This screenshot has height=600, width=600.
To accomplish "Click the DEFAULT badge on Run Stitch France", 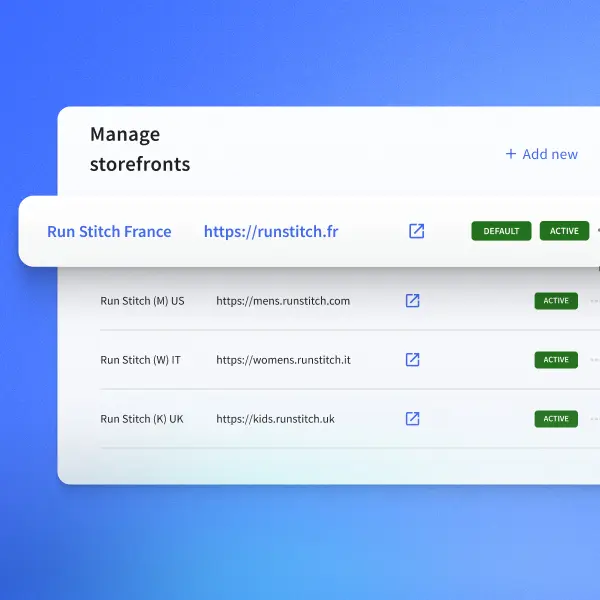I will [501, 231].
